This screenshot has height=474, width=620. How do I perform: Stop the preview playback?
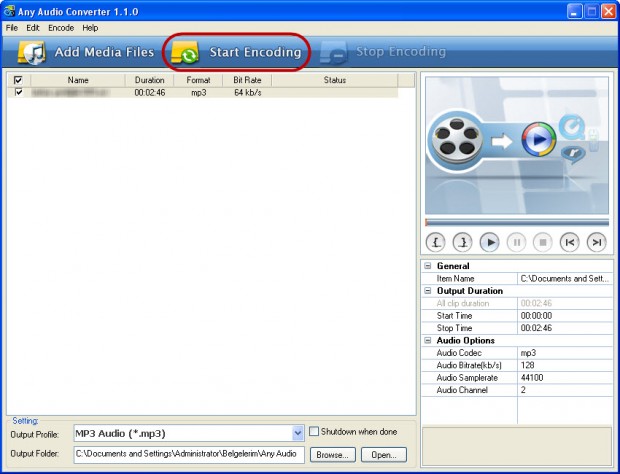click(x=542, y=242)
